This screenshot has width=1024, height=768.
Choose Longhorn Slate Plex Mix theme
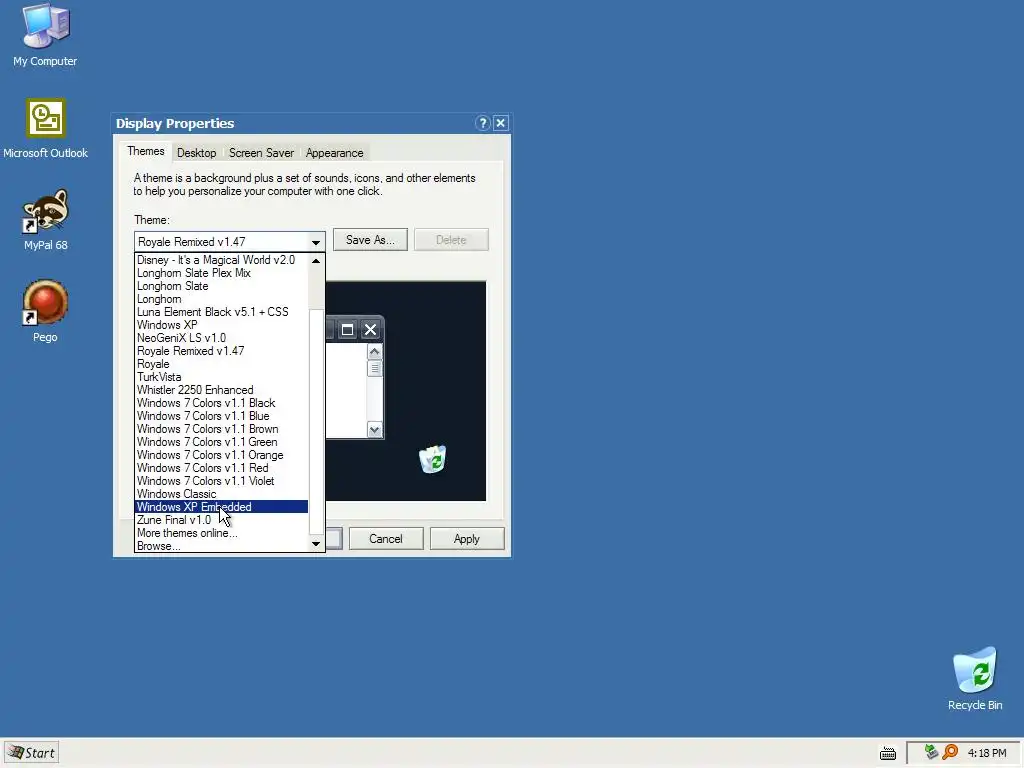tap(221, 273)
